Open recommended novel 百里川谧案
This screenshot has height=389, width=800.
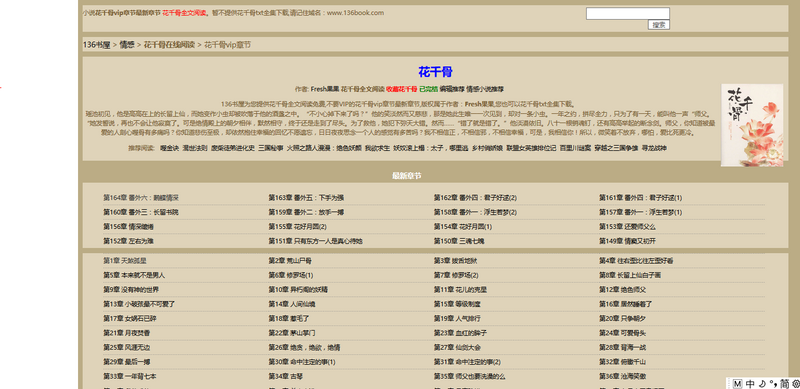coord(575,149)
